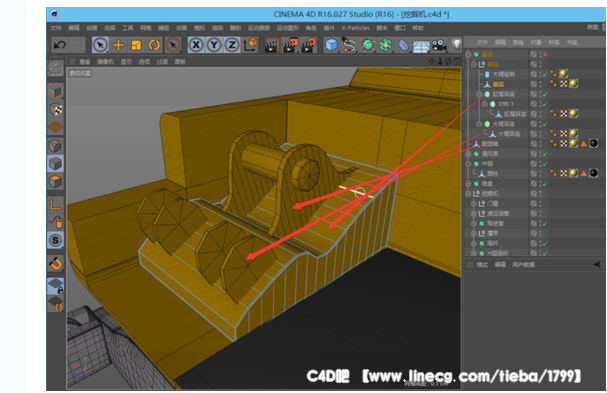
Task: Select the Rotate tool
Action: (154, 45)
